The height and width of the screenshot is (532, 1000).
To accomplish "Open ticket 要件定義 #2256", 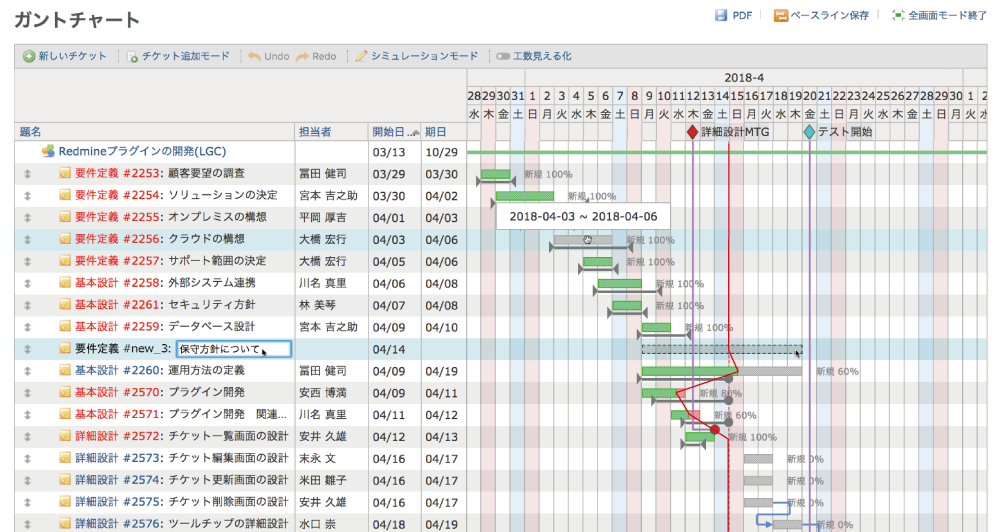I will point(119,239).
